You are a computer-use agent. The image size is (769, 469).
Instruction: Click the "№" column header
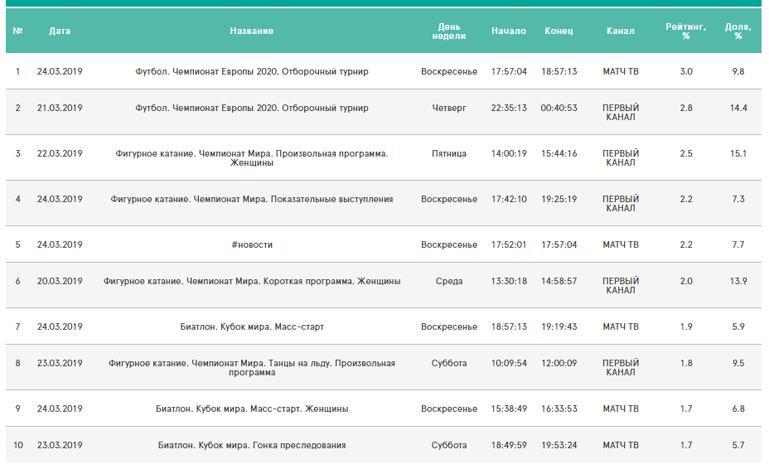click(x=17, y=31)
